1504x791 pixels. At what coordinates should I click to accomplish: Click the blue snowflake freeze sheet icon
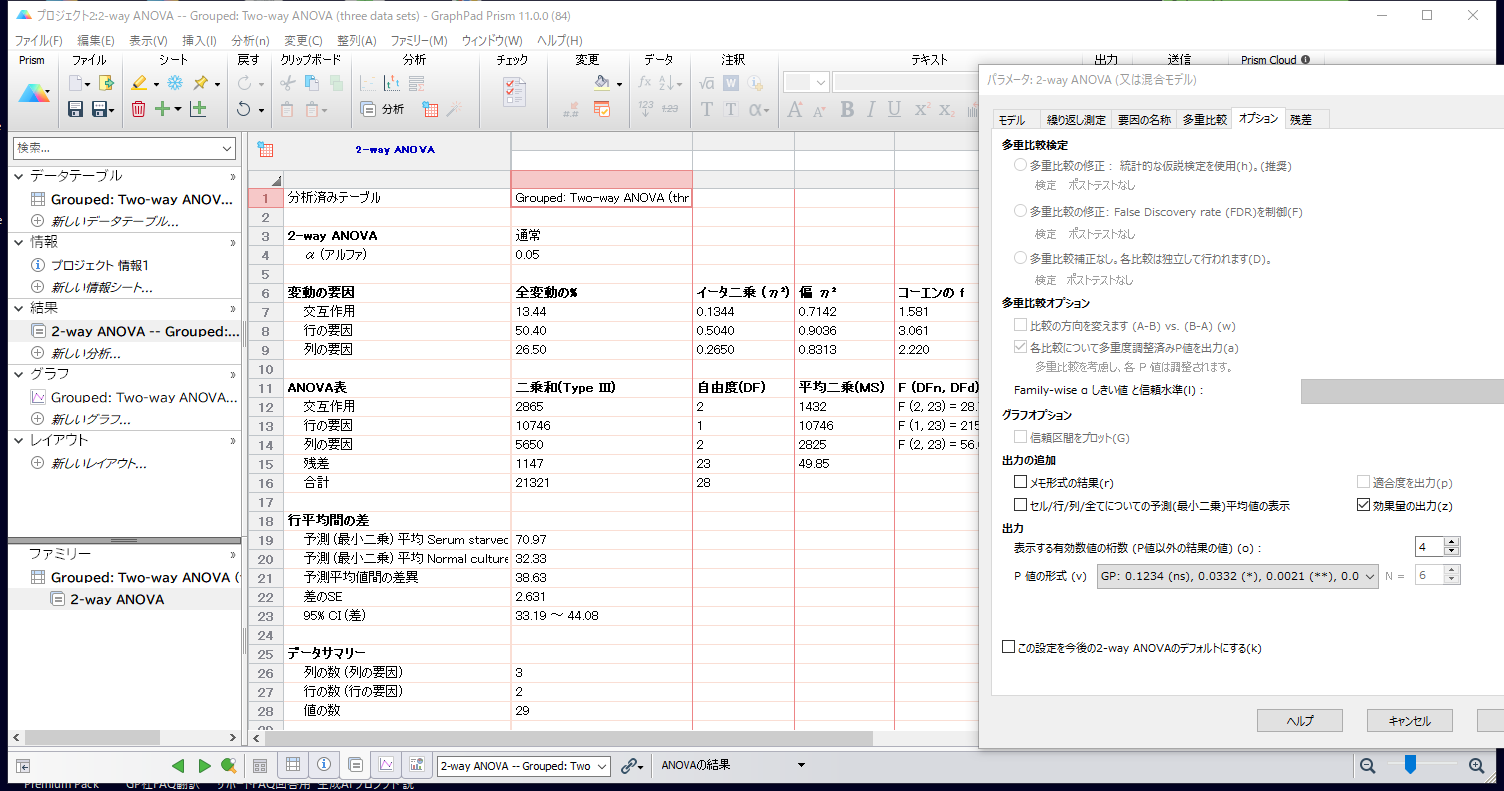[x=175, y=83]
